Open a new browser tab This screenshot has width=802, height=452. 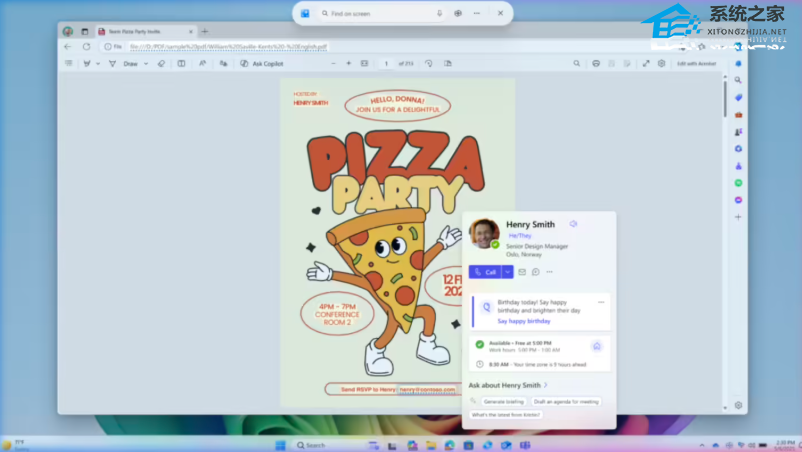205,31
